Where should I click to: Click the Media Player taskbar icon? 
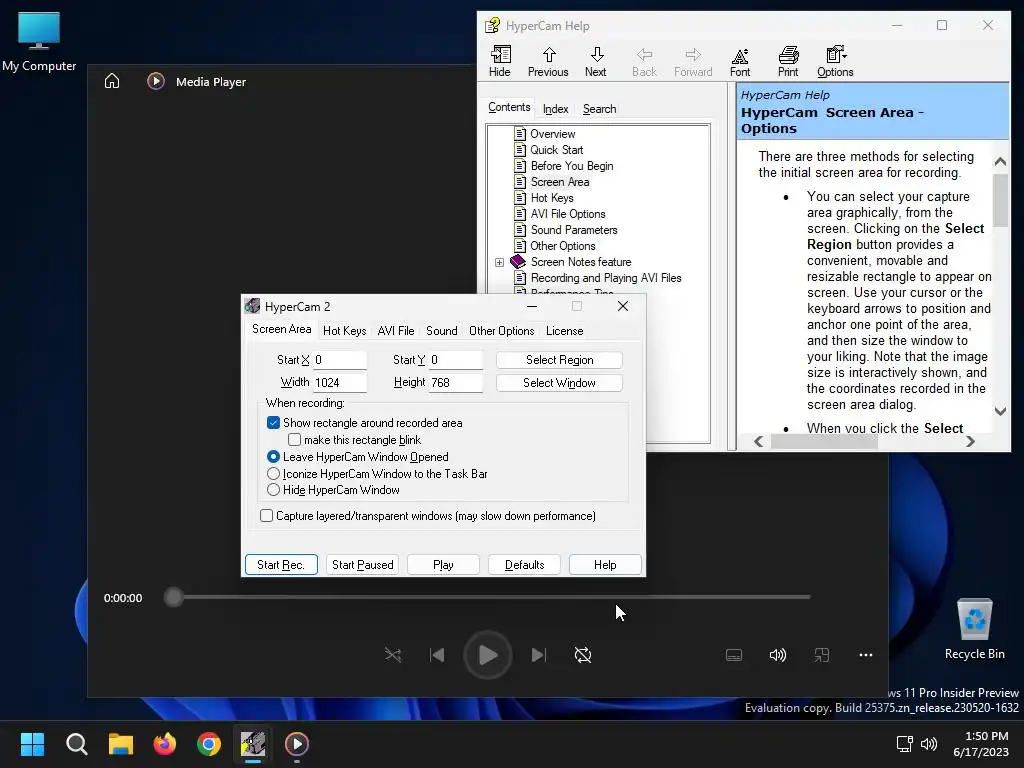coord(296,743)
